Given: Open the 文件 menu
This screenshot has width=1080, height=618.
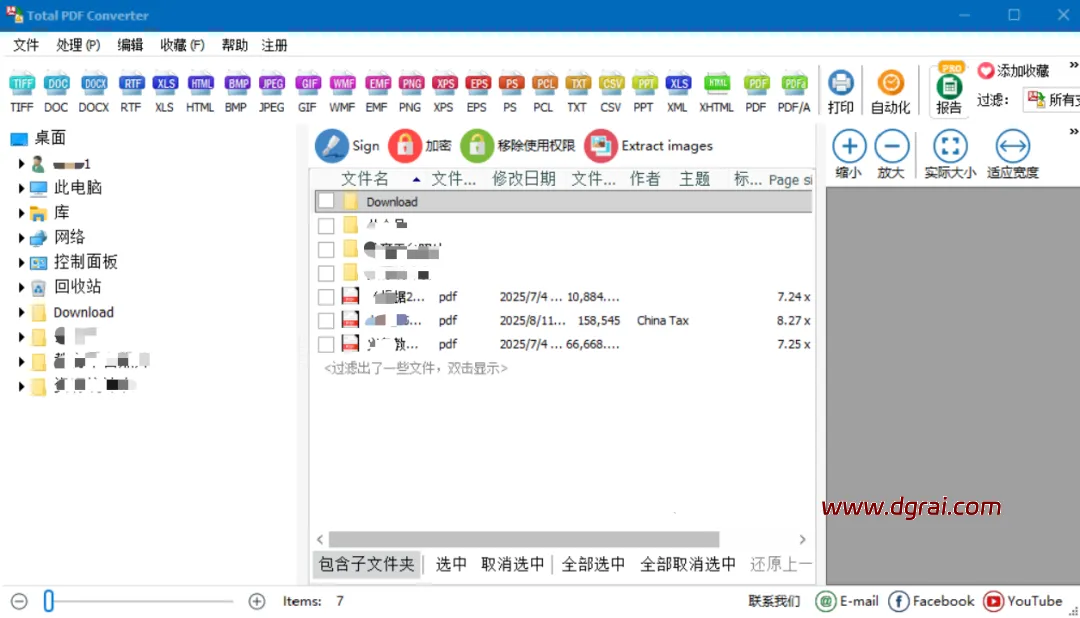Looking at the screenshot, I should [26, 45].
